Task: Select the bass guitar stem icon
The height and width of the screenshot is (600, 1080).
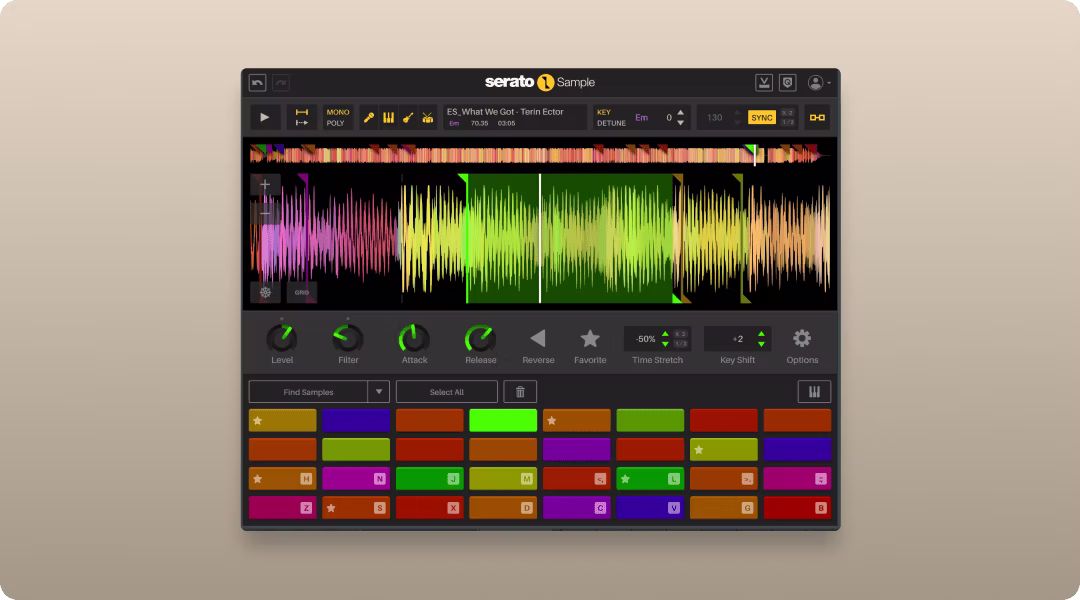Action: (408, 118)
